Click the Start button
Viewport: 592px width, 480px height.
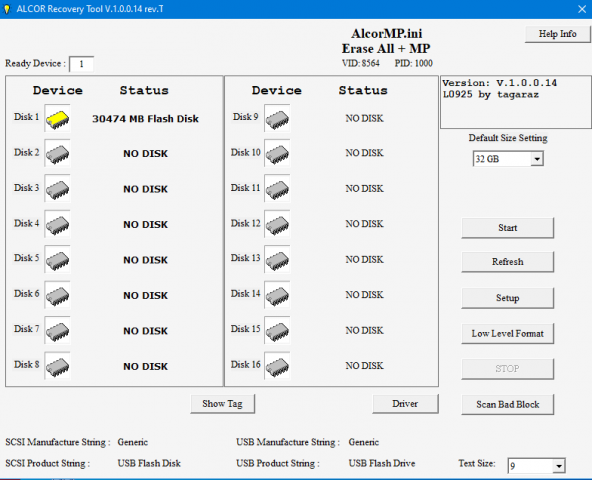point(507,228)
